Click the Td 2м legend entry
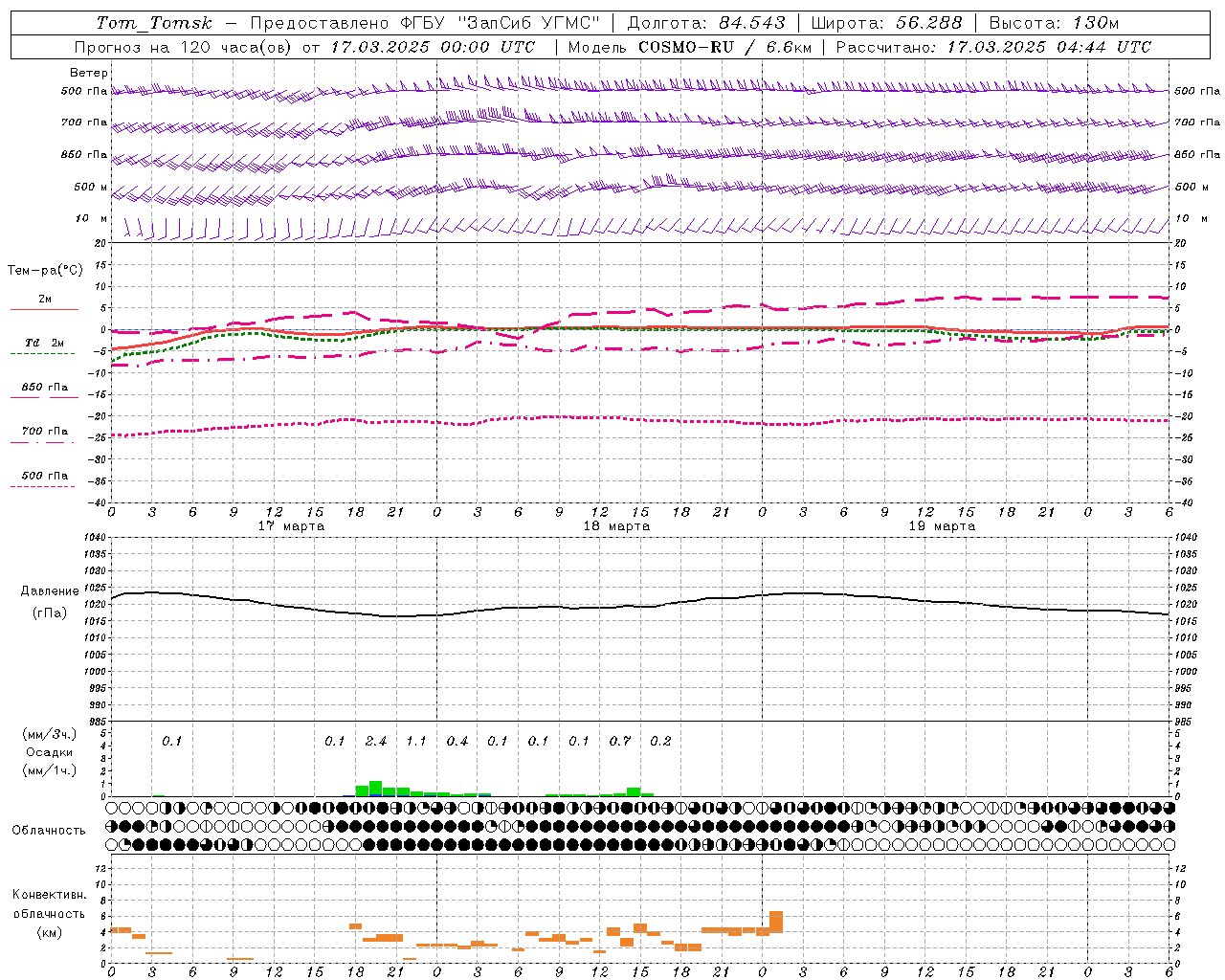 [44, 343]
